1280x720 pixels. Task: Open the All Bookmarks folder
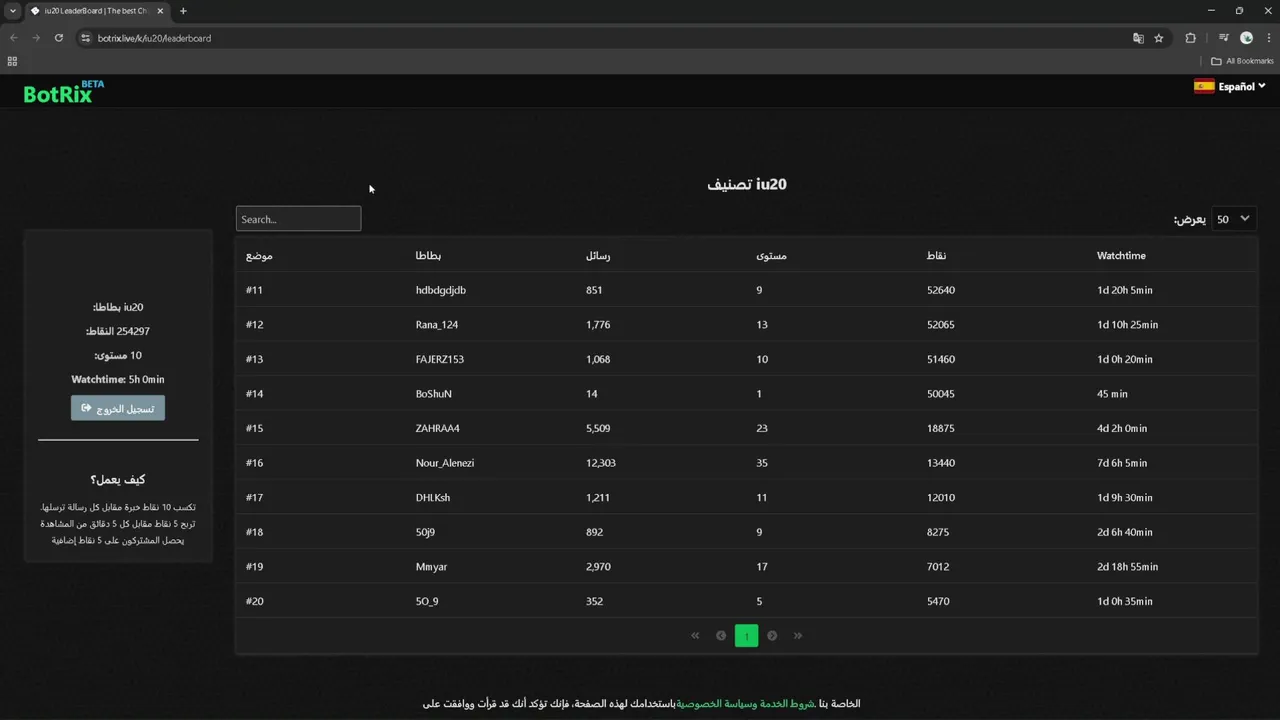click(x=1242, y=61)
